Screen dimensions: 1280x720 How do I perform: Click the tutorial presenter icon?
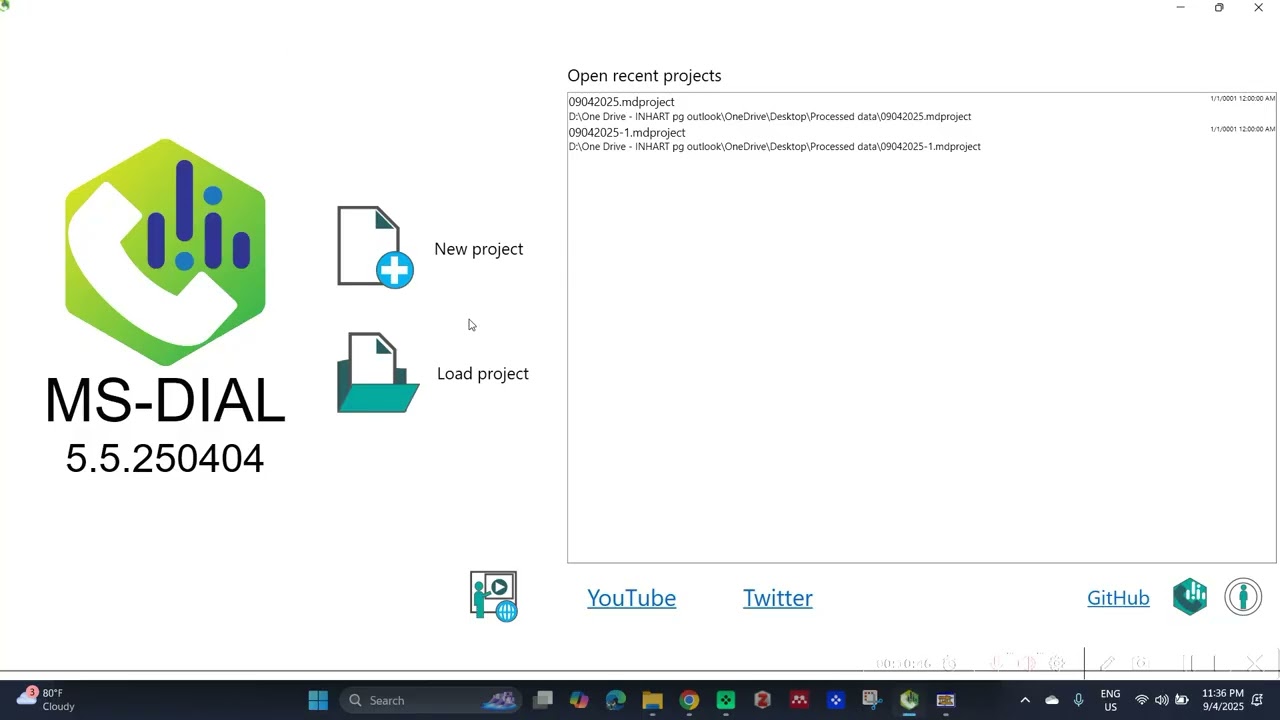click(x=494, y=596)
